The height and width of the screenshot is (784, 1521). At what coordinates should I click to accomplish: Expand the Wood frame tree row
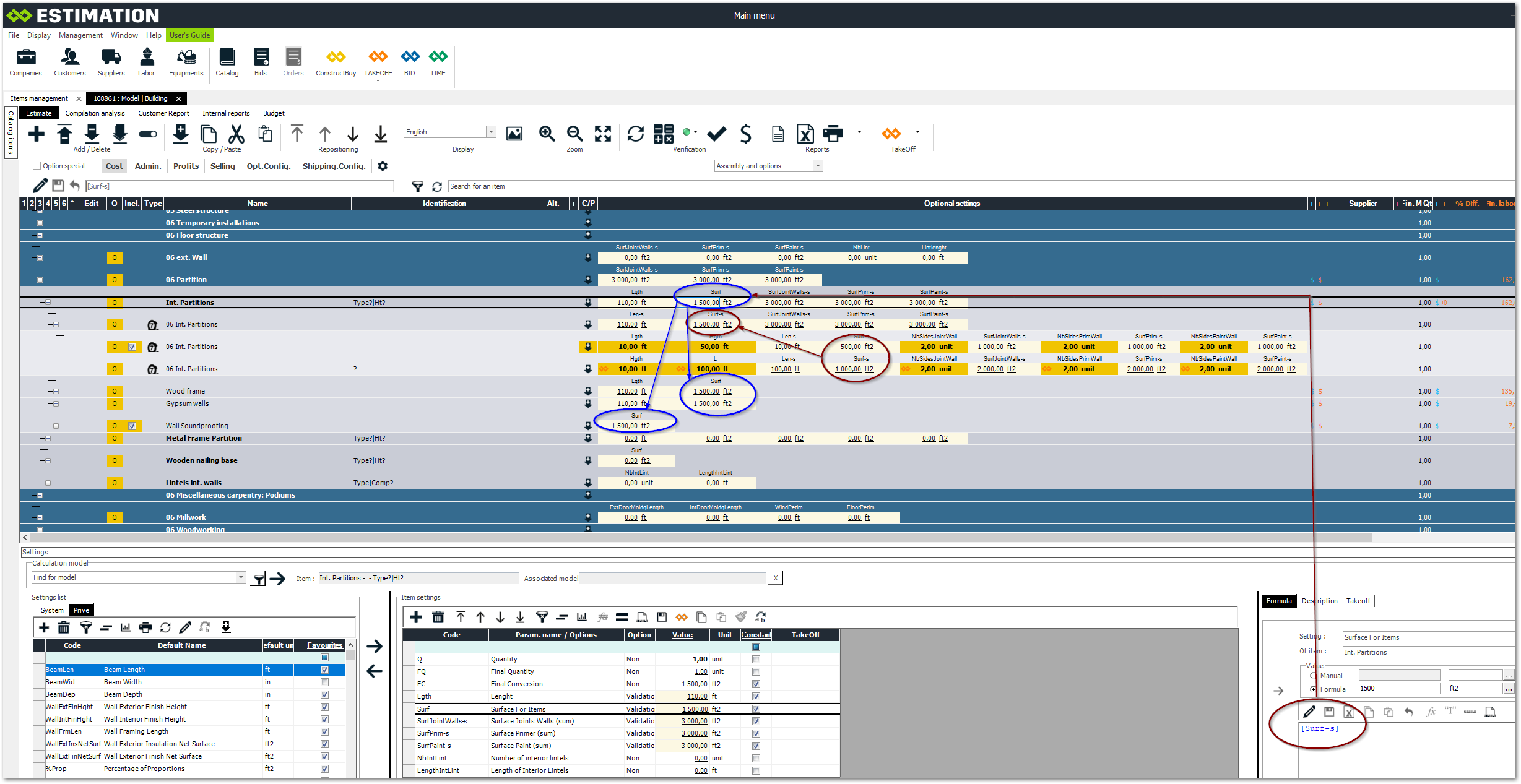tap(56, 391)
